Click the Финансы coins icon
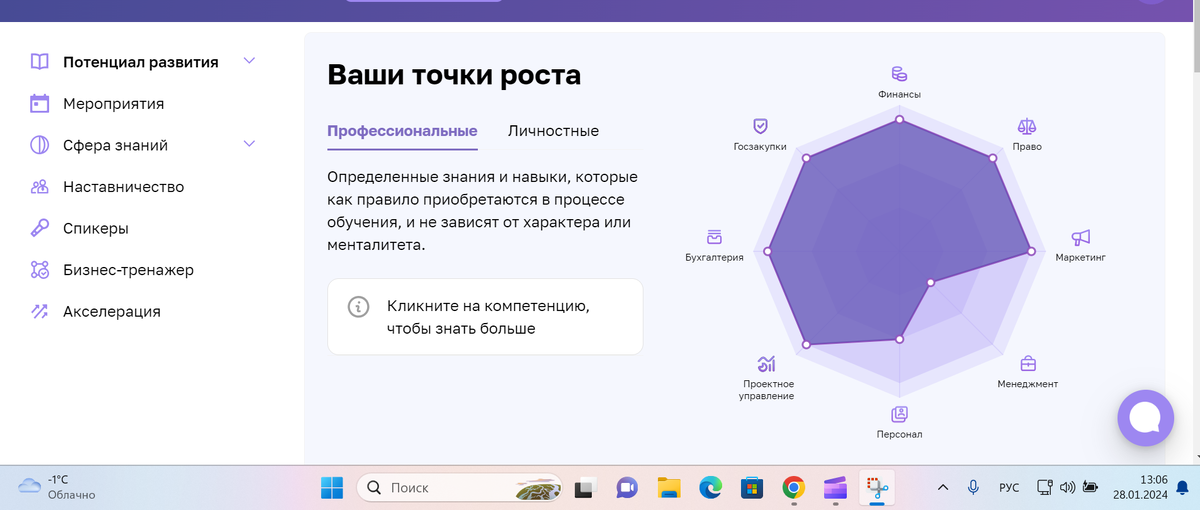Viewport: 1200px width, 510px height. 899,74
